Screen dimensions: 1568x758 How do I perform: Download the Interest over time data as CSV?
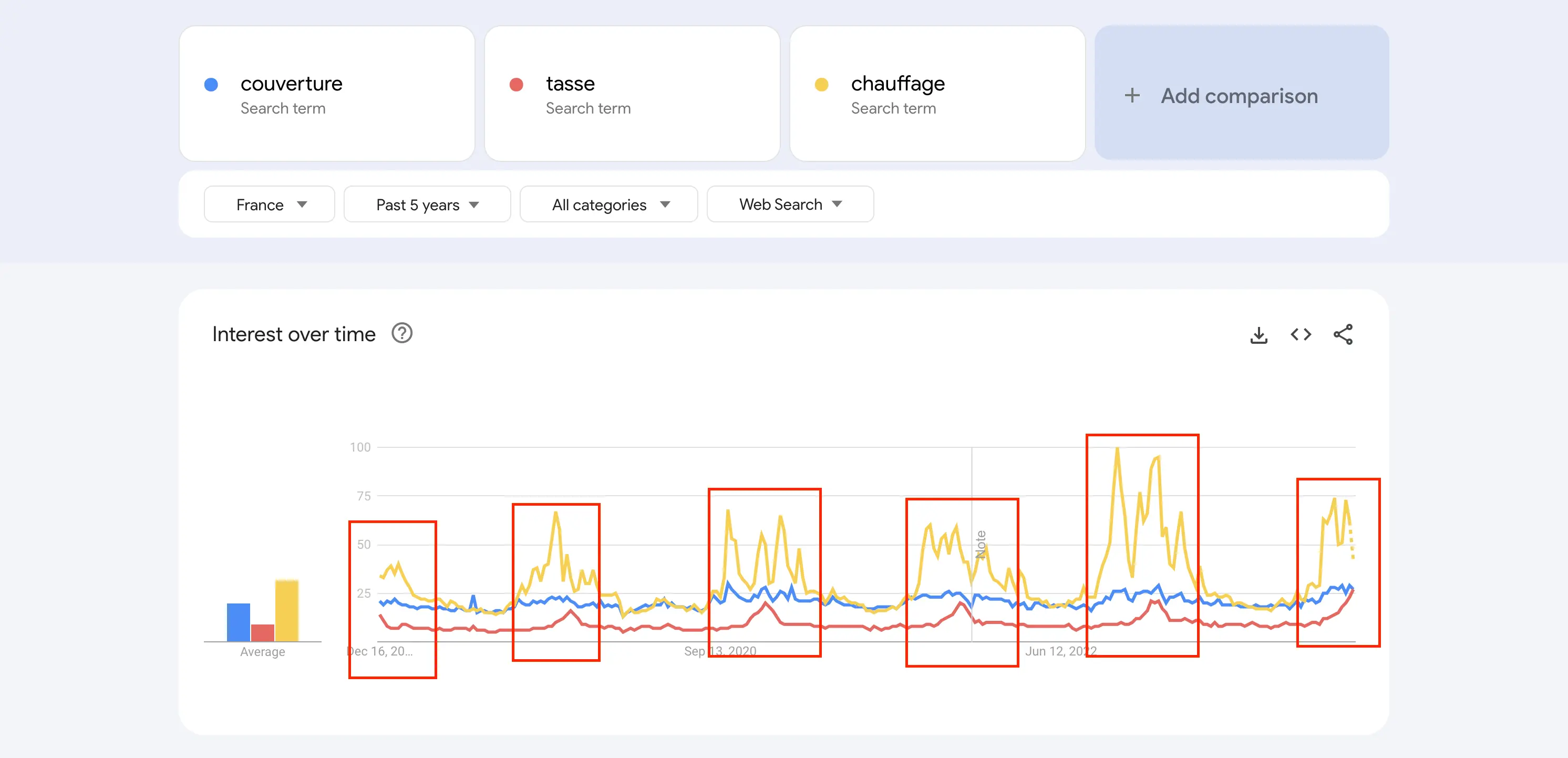click(1258, 334)
